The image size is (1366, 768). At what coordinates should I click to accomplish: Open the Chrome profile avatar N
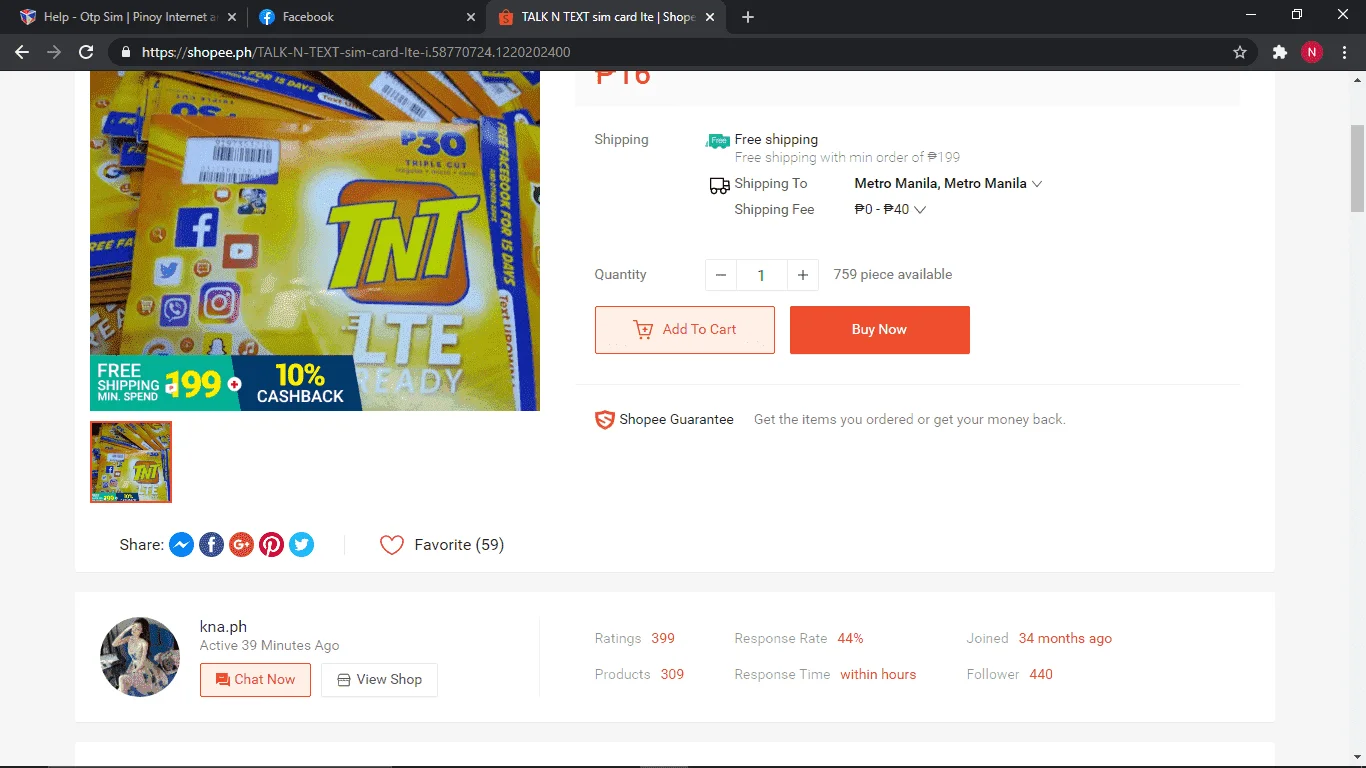click(1311, 52)
